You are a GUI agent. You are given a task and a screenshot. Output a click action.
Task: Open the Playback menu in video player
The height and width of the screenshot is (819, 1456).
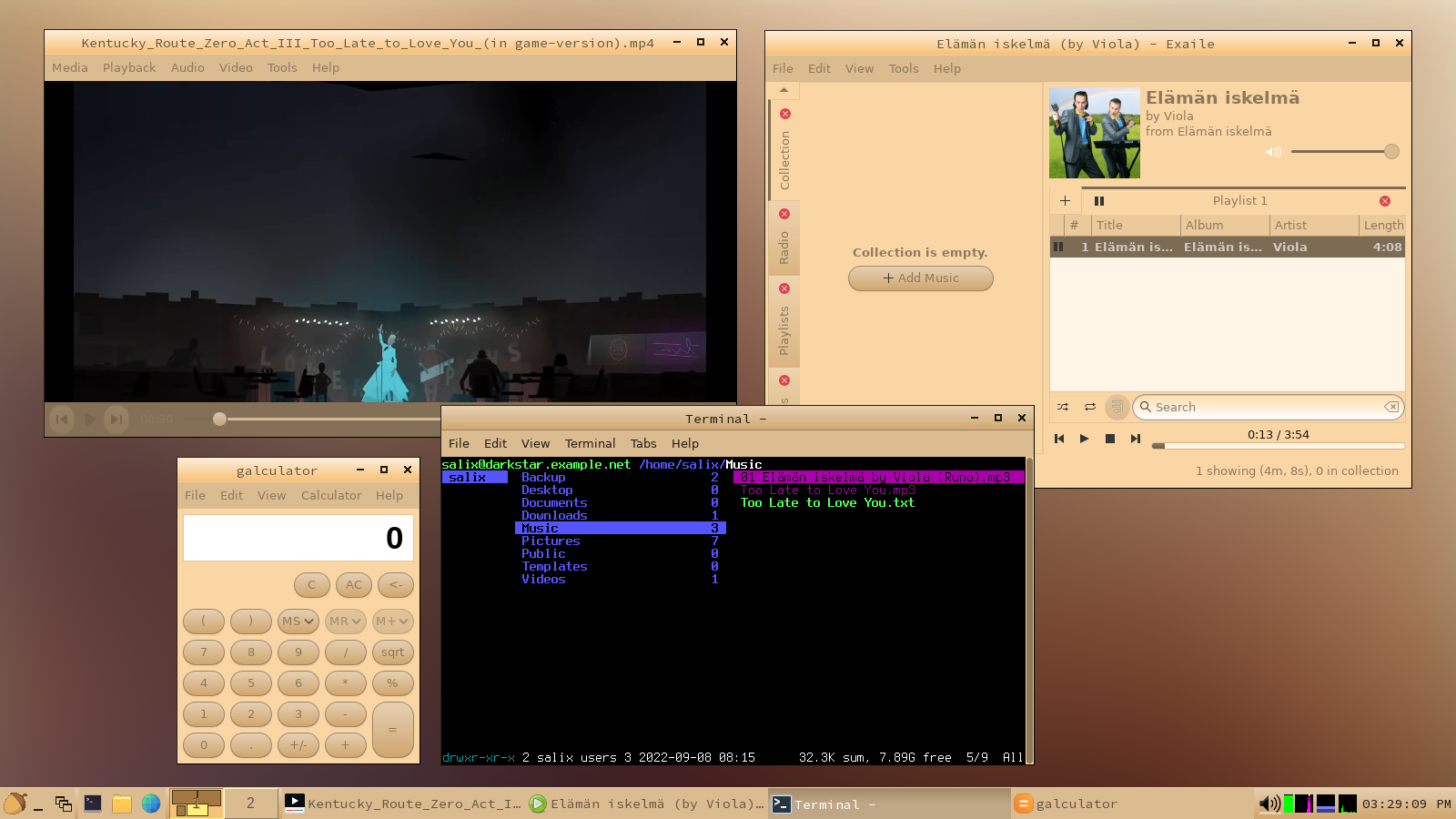tap(129, 67)
